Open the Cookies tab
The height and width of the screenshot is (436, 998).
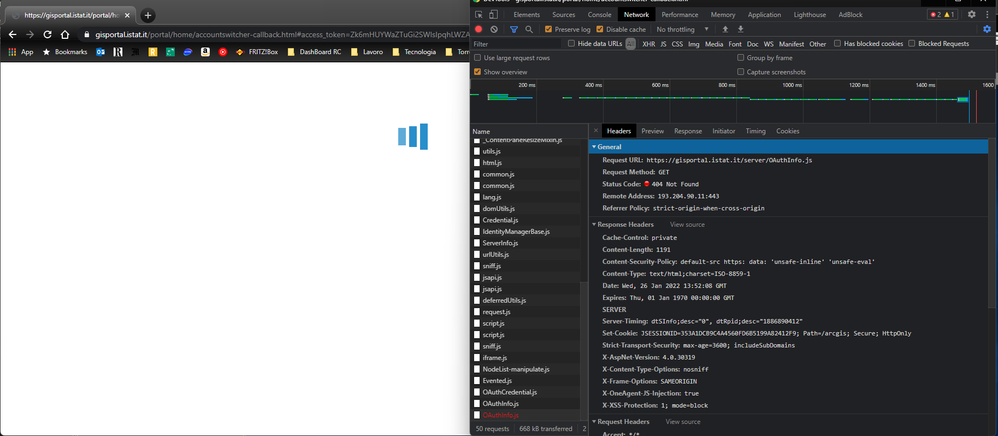coord(787,130)
